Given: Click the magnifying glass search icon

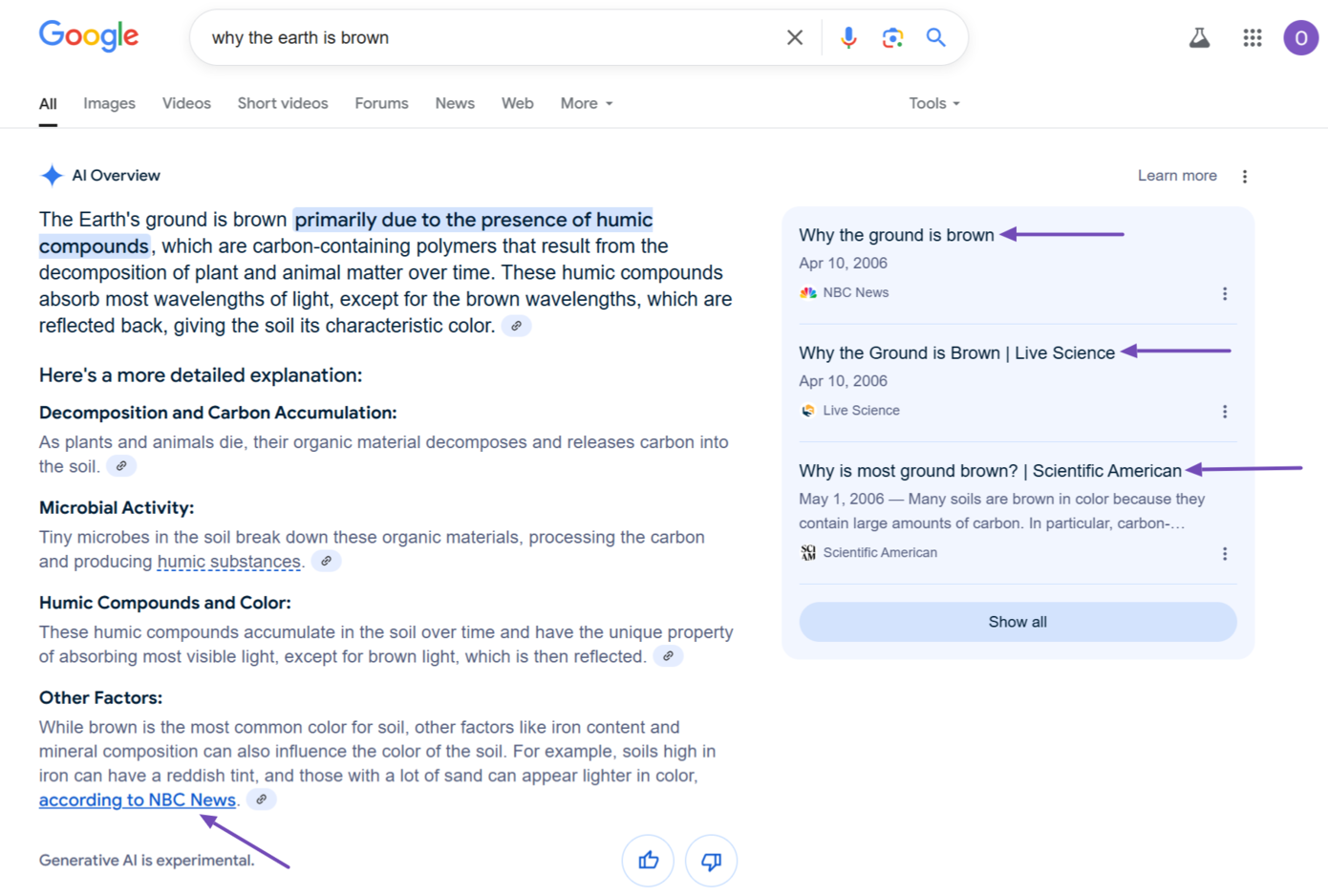Looking at the screenshot, I should click(x=936, y=37).
